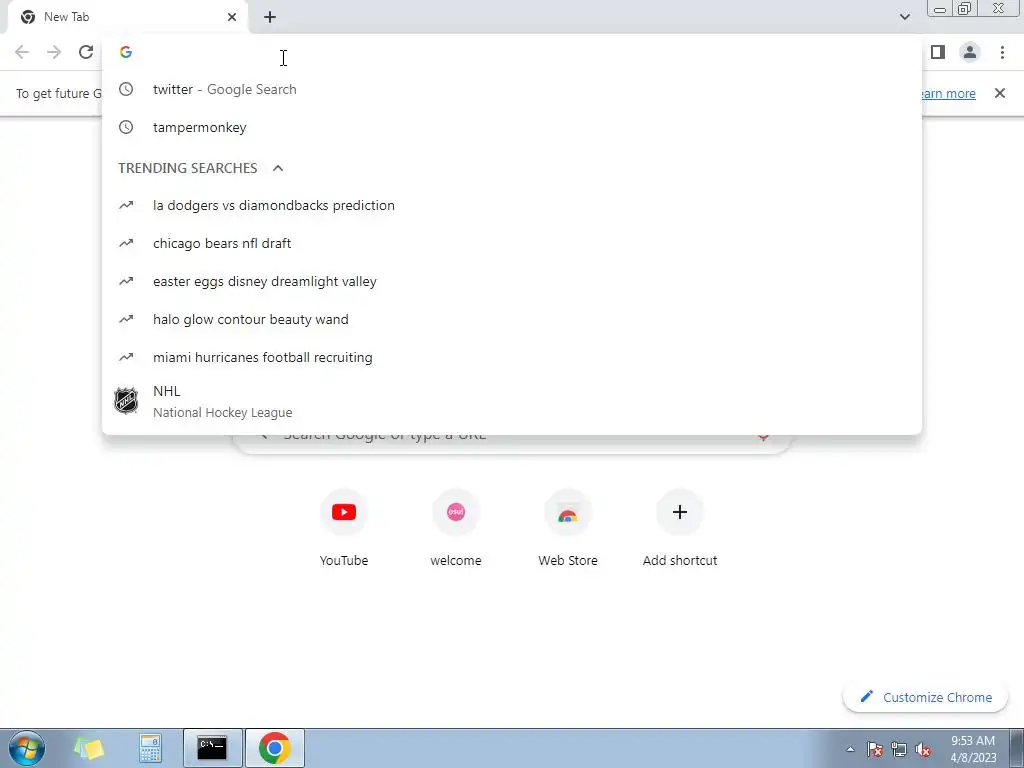Open the Windows Start menu orb

[x=27, y=748]
